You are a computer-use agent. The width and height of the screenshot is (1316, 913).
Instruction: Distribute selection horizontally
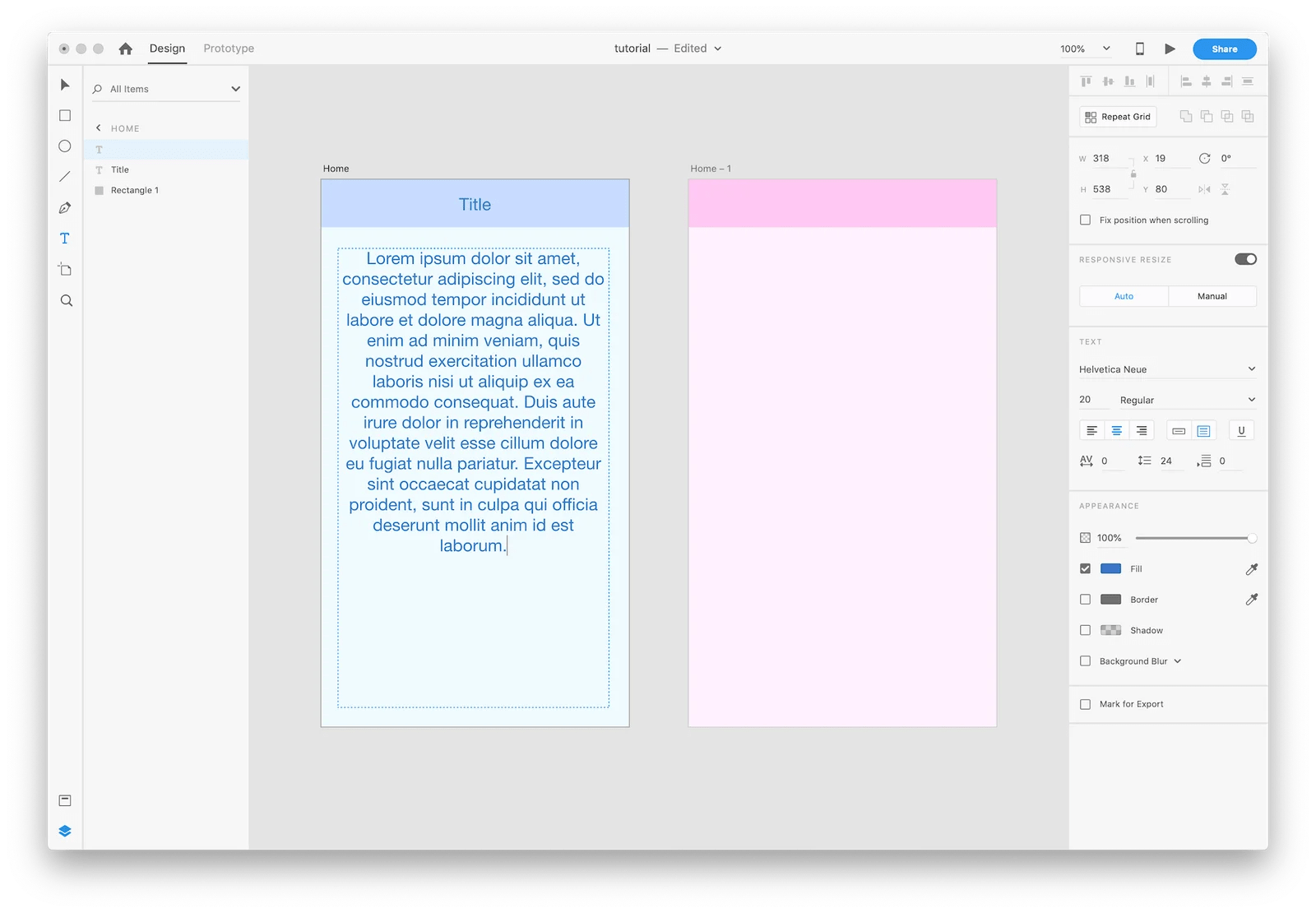pyautogui.click(x=1151, y=81)
